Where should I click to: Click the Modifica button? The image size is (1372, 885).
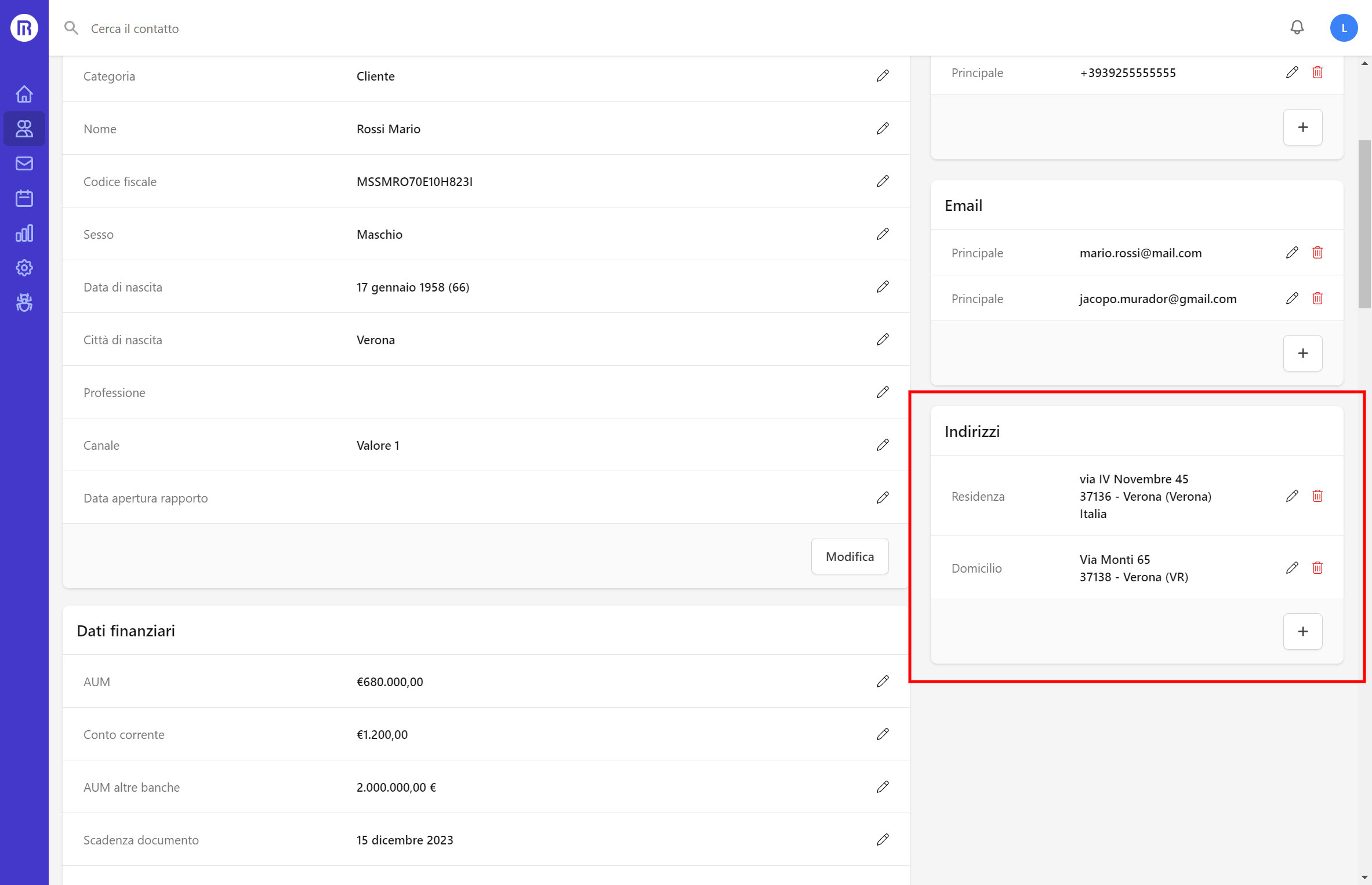[849, 556]
